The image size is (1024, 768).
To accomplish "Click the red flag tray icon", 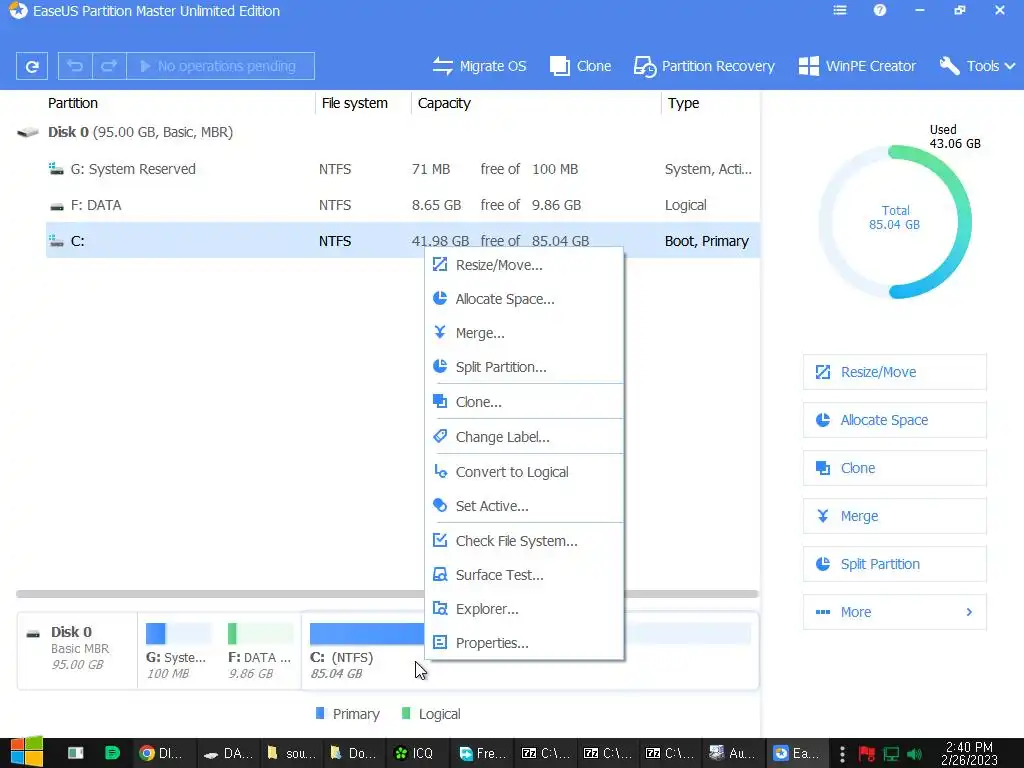I will click(x=867, y=754).
